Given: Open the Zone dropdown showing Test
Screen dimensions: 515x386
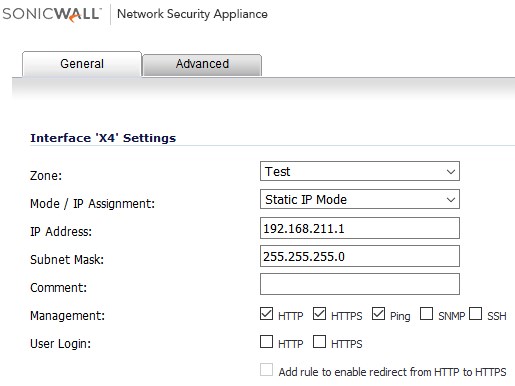Looking at the screenshot, I should [360, 171].
